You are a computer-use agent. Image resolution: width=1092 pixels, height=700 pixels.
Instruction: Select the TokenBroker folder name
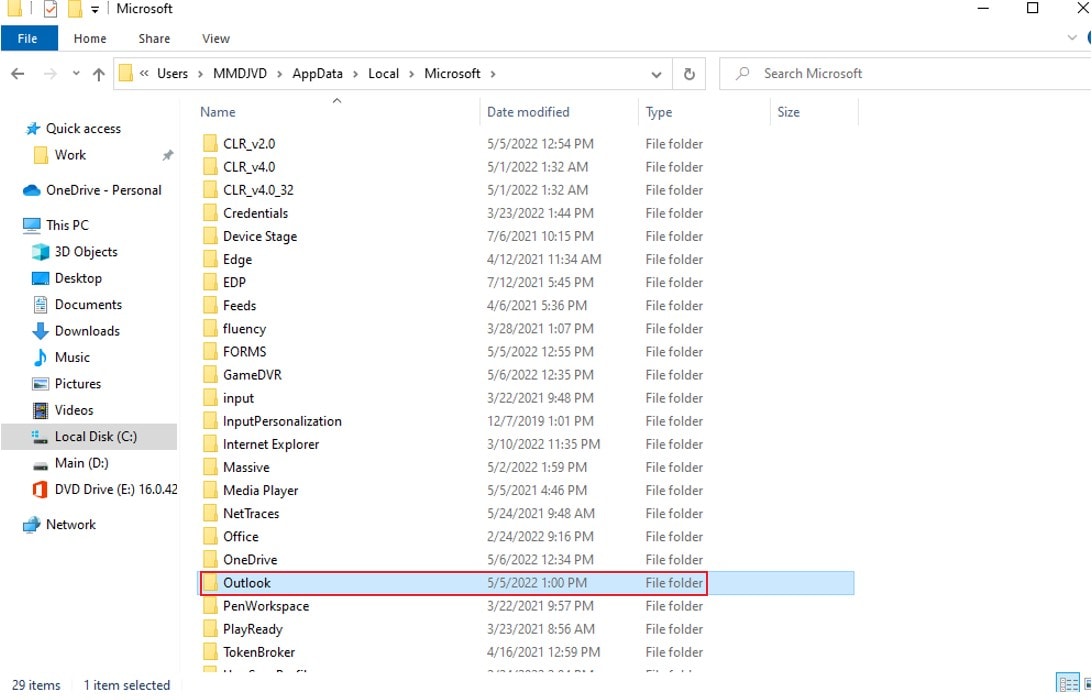point(259,653)
